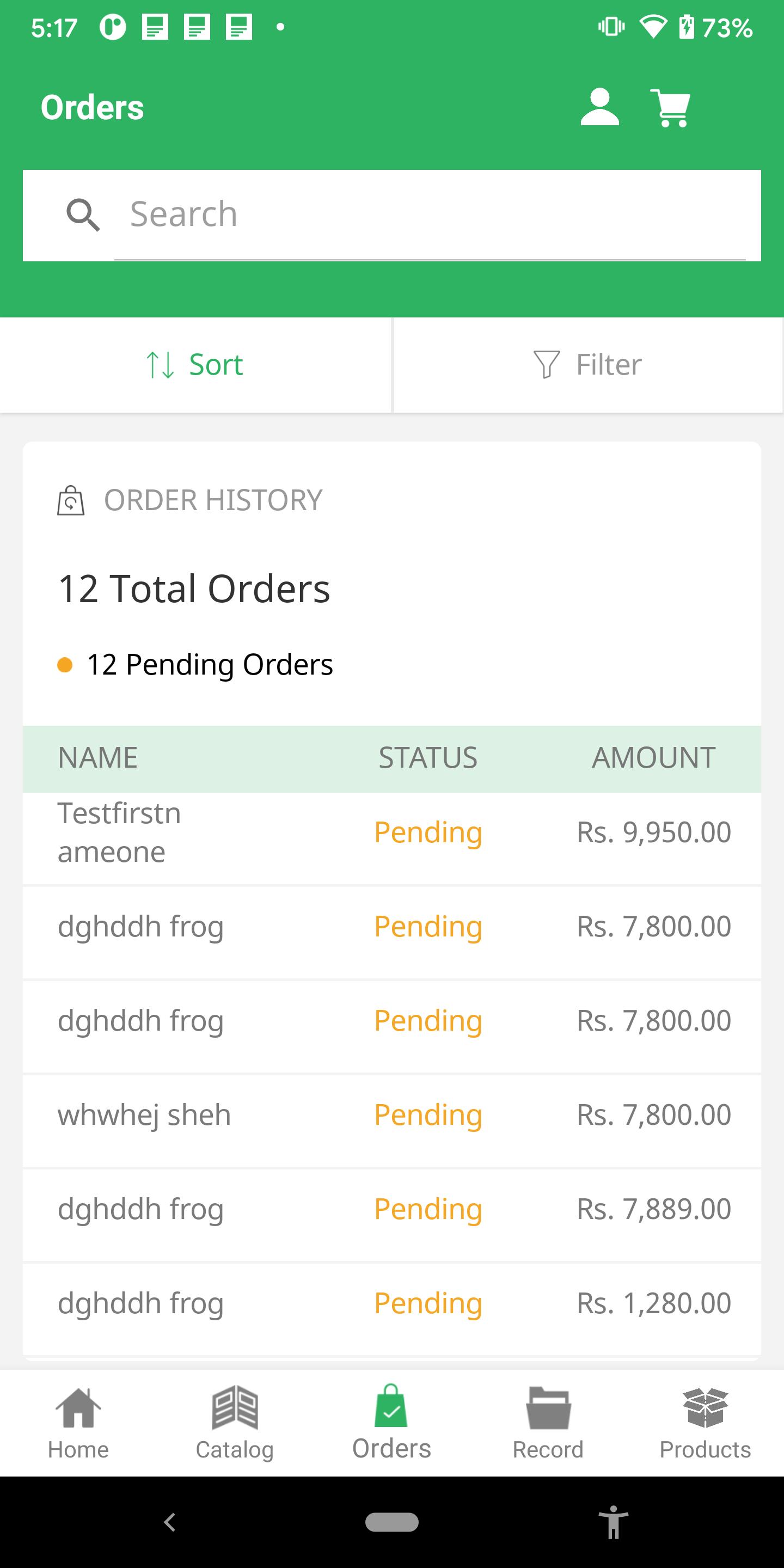Open the Filter options
The height and width of the screenshot is (1568, 784).
click(588, 365)
